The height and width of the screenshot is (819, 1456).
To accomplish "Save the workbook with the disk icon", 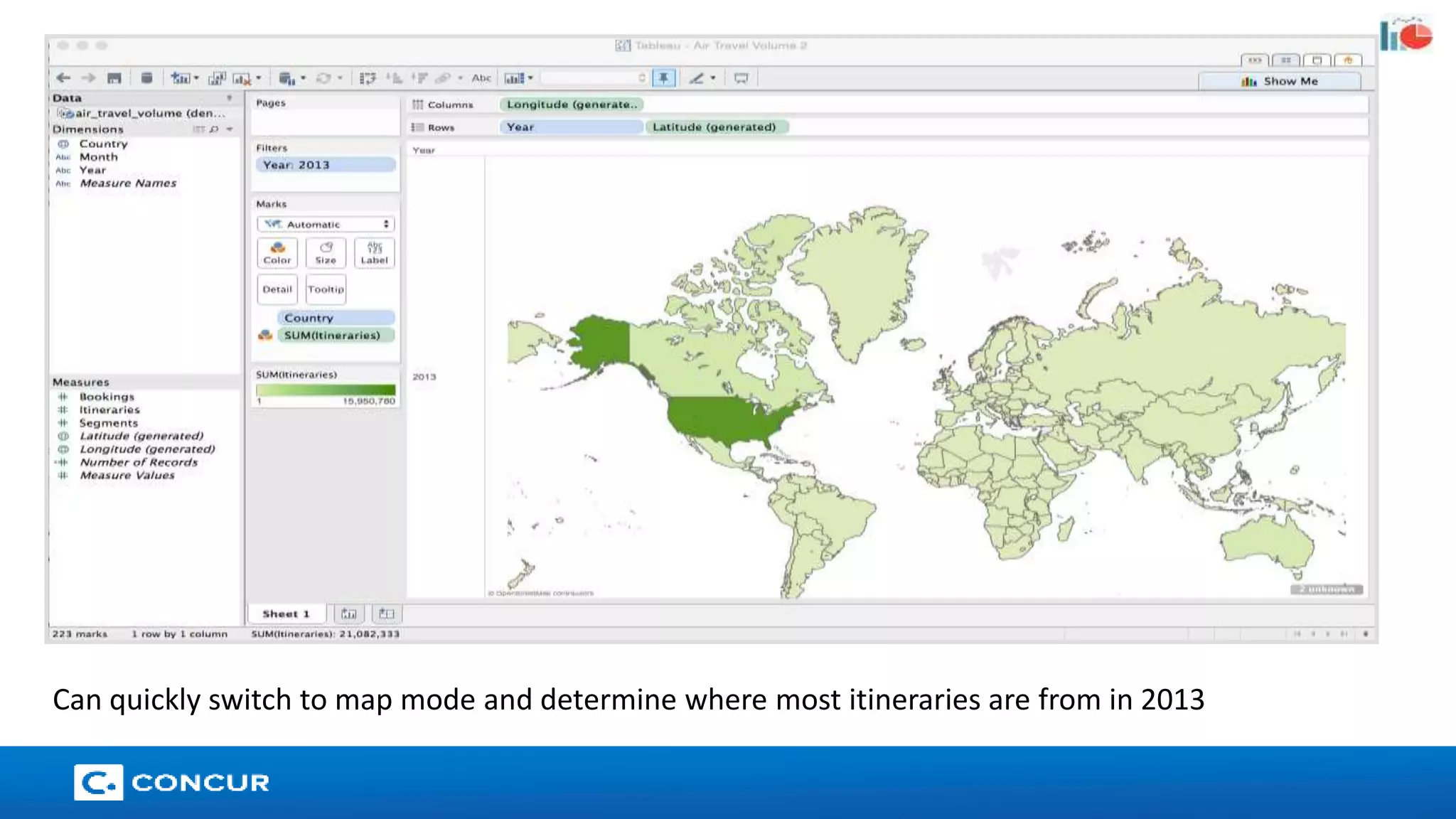I will [114, 78].
